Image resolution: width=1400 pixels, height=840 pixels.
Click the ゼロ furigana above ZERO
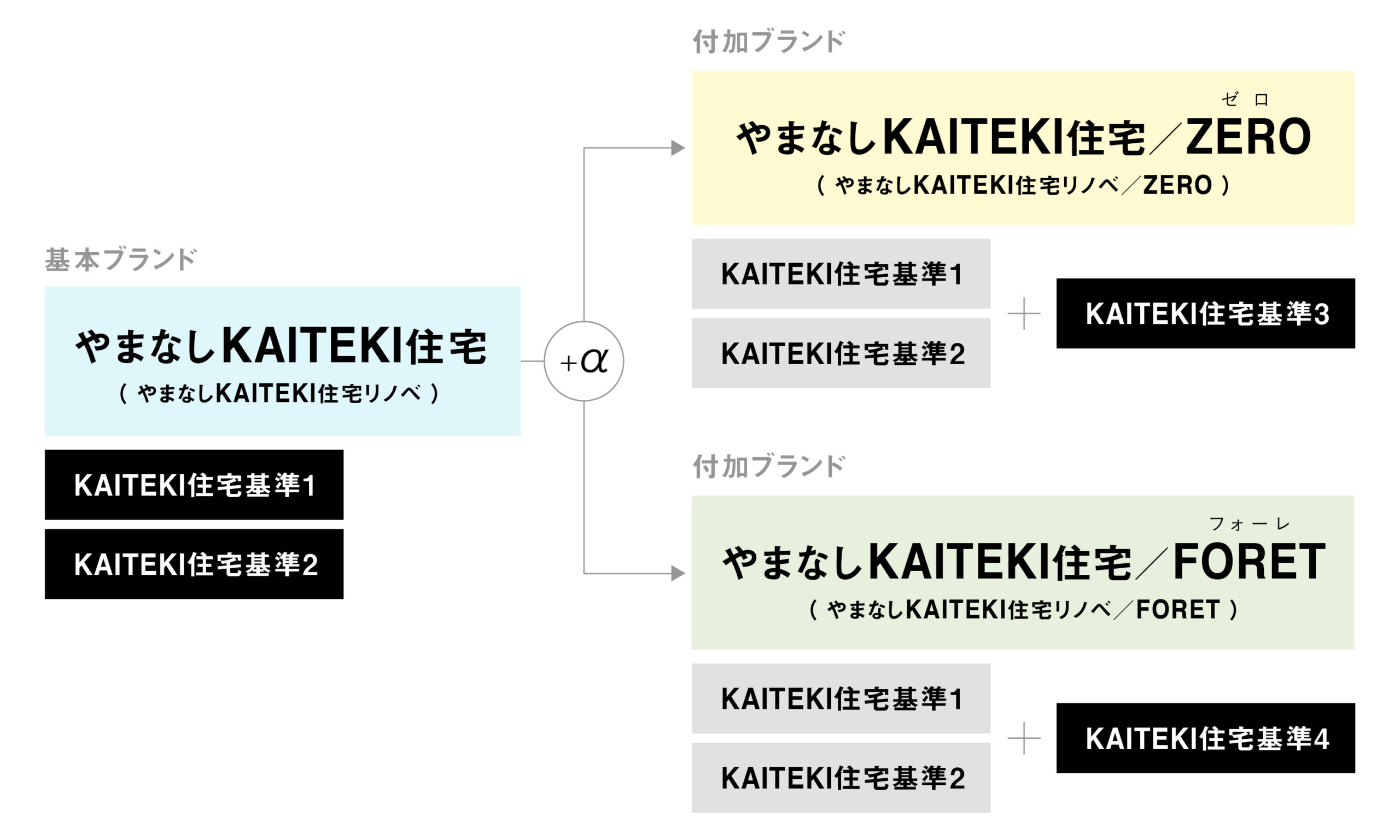[x=1245, y=100]
